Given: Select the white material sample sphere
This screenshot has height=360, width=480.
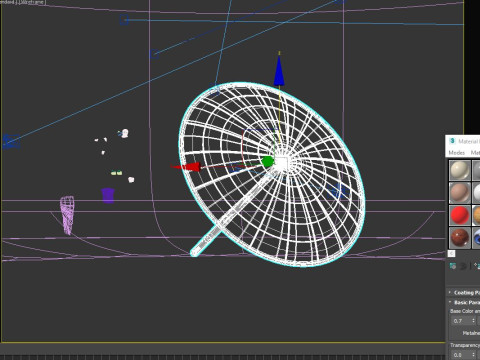Looking at the screenshot, I should 477,193.
